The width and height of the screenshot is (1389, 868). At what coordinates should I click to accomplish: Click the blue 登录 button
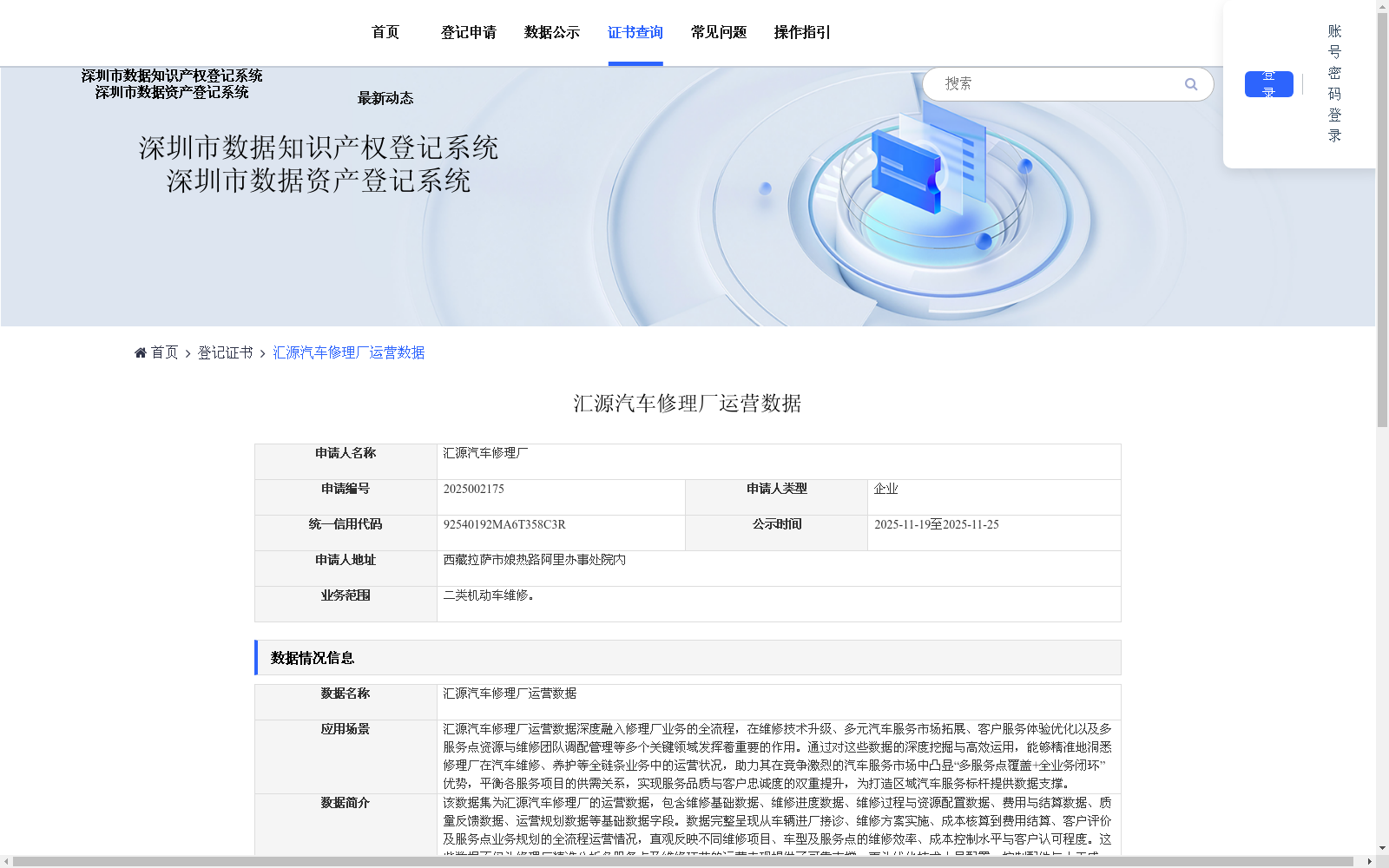click(1269, 84)
